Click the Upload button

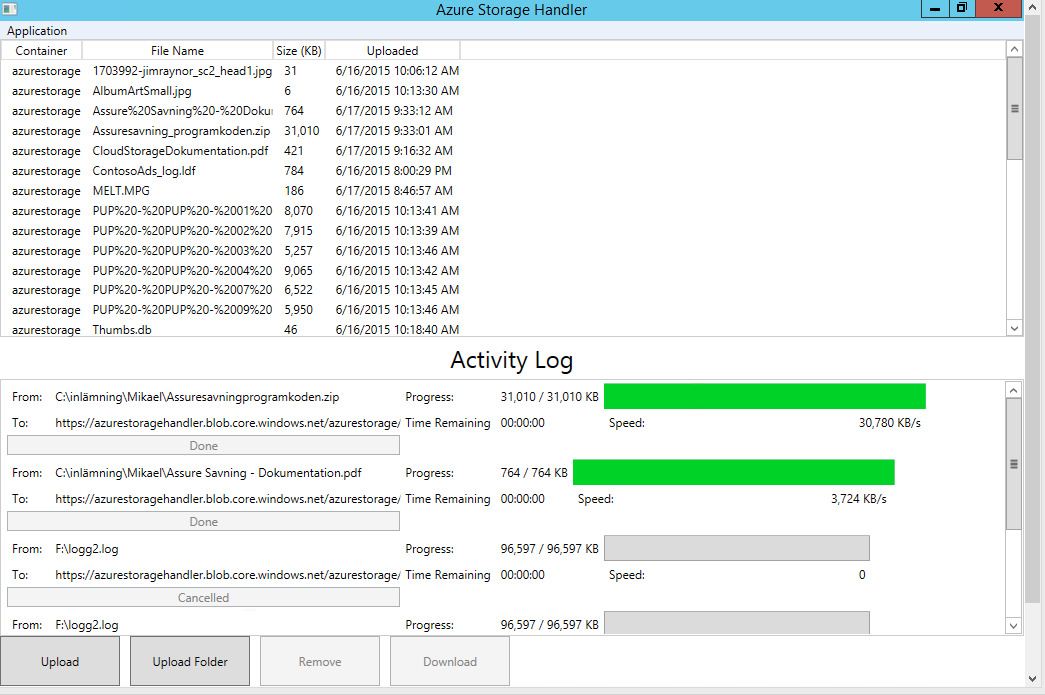pos(60,661)
